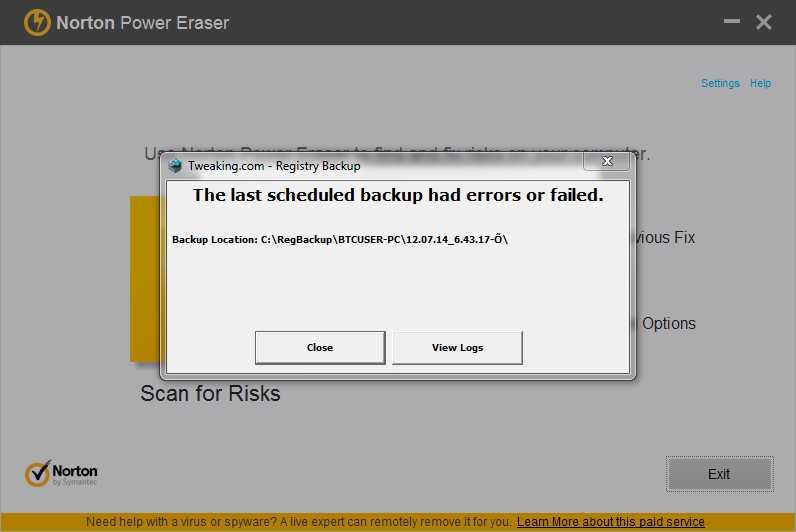Click the Close button in the dialog
The image size is (796, 532).
click(x=320, y=348)
